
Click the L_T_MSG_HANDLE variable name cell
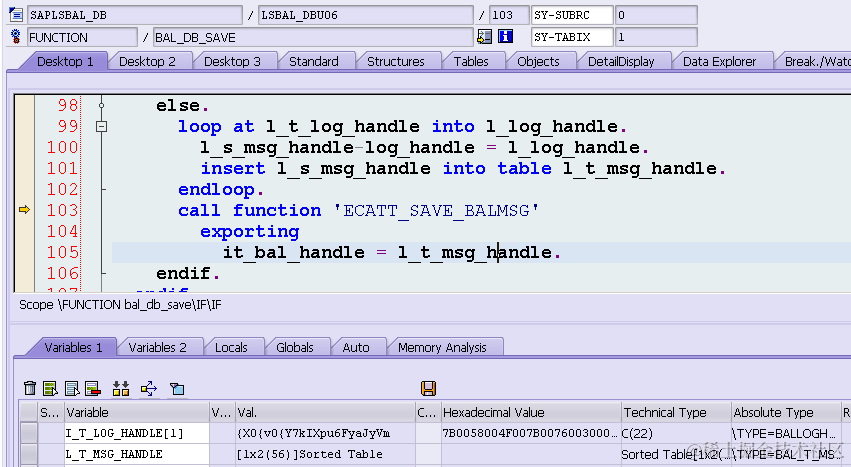[137, 454]
